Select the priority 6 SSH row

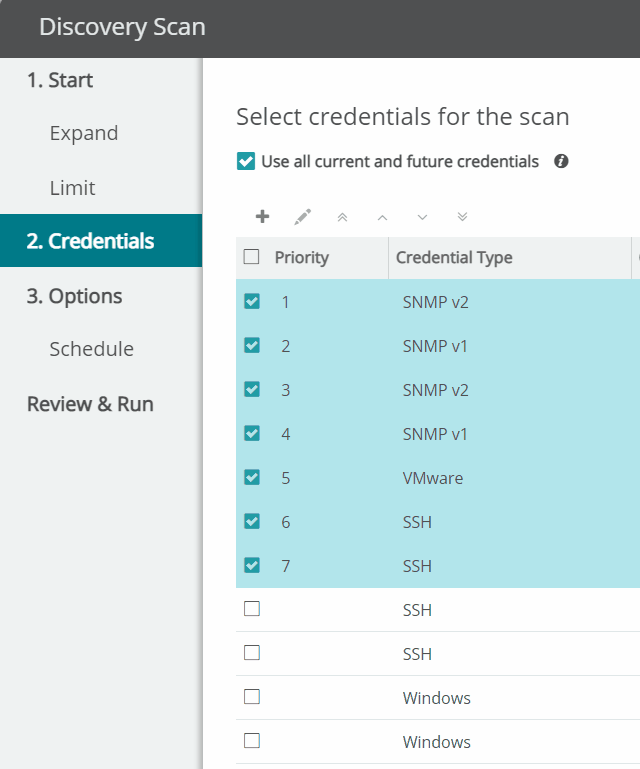coord(438,522)
